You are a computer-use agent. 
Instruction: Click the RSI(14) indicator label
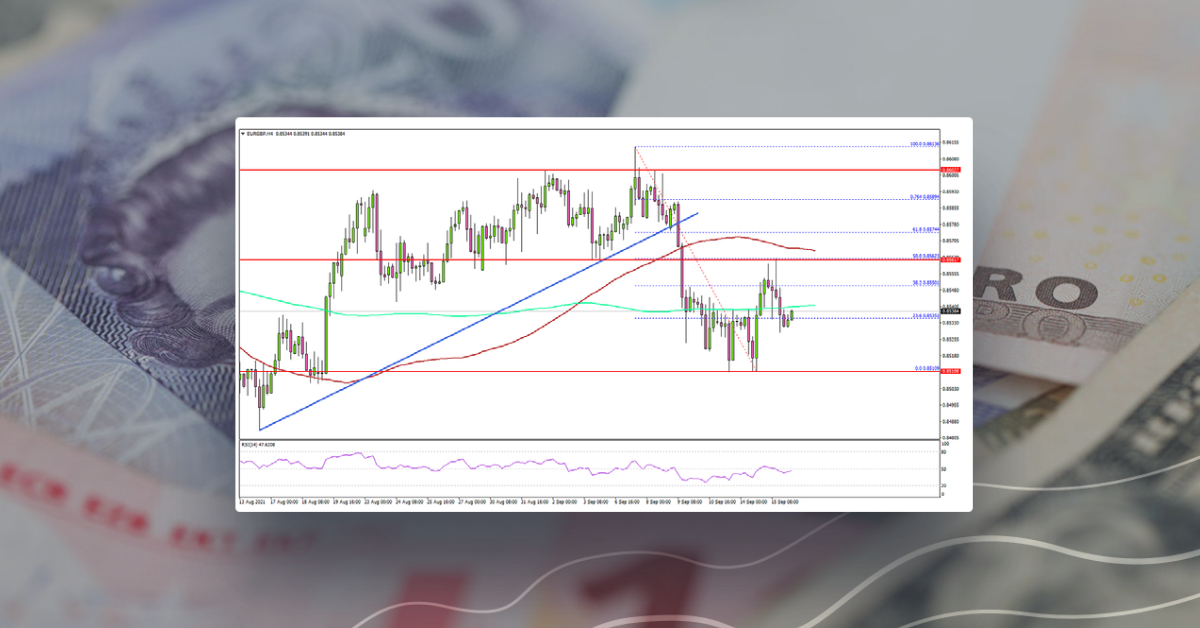(252, 443)
